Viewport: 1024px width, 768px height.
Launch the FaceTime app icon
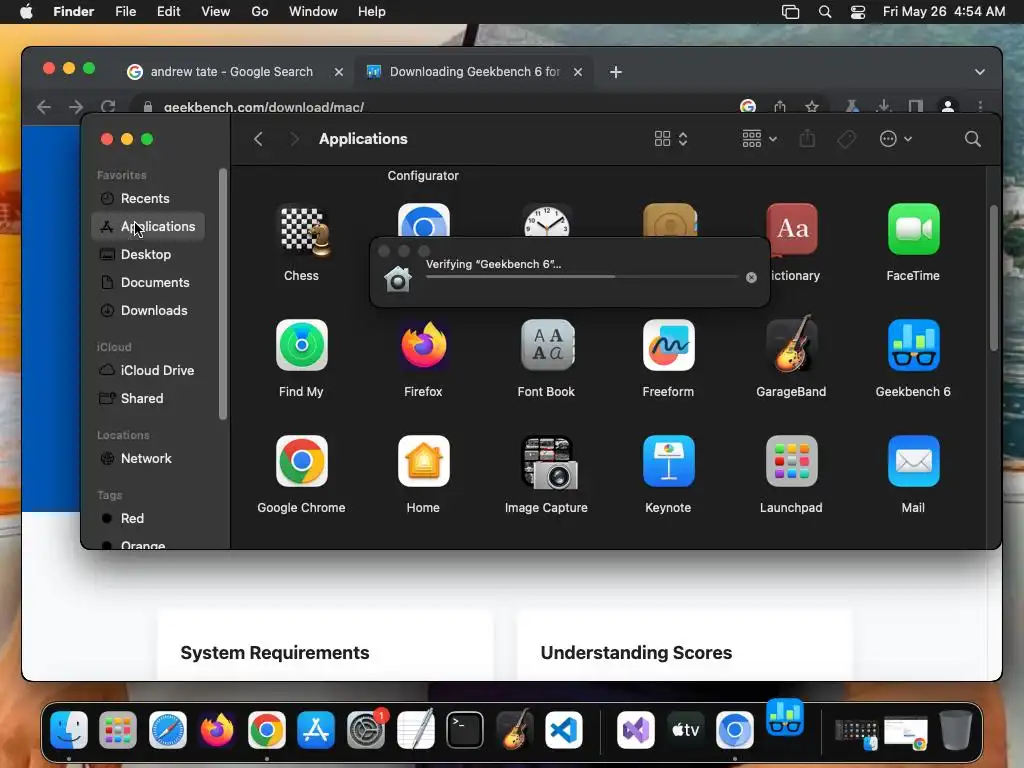click(913, 229)
